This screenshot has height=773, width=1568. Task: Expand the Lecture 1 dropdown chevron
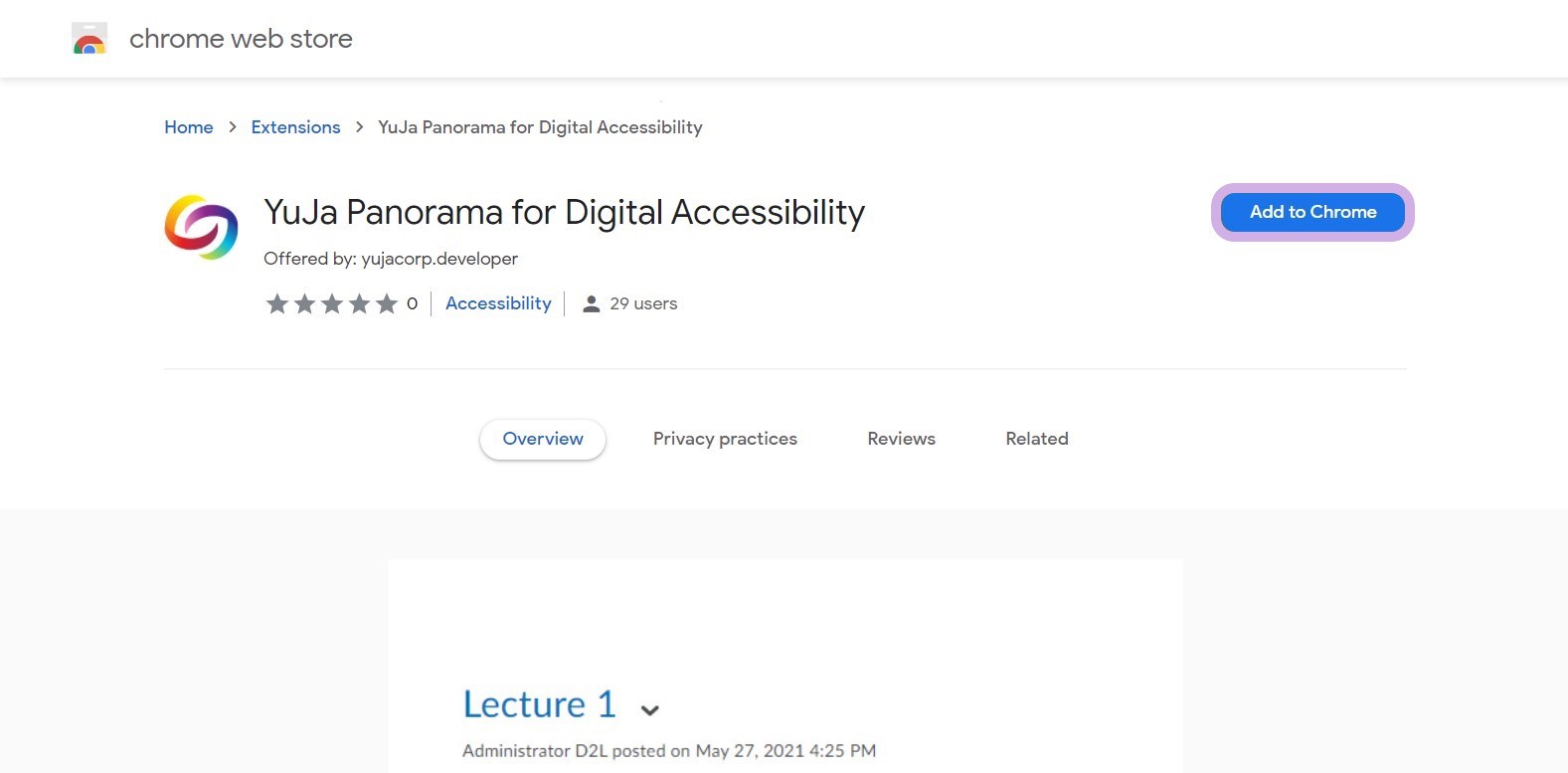pos(650,710)
